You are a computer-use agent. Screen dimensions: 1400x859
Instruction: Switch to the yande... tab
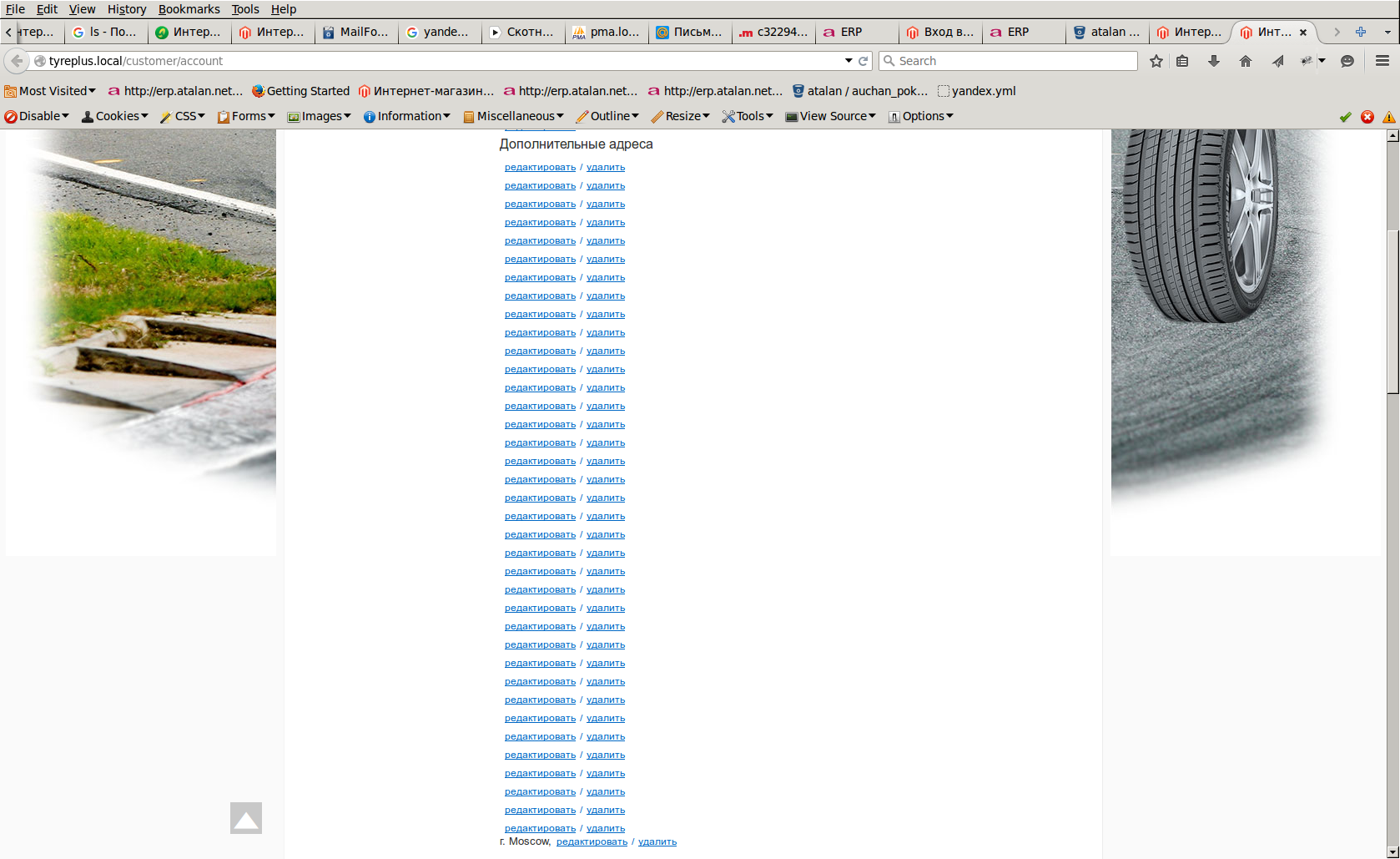[x=441, y=33]
